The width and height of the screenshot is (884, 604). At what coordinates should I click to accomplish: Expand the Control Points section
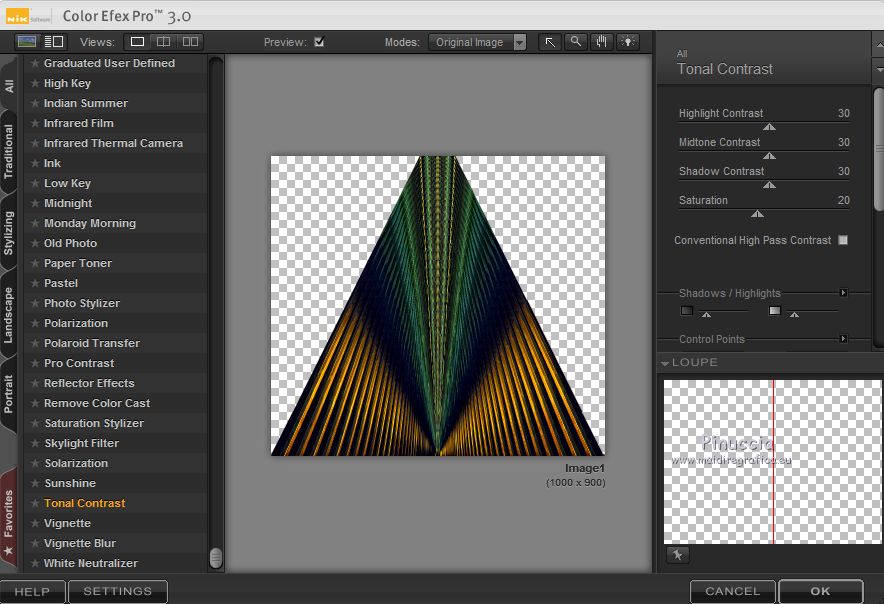tap(843, 339)
